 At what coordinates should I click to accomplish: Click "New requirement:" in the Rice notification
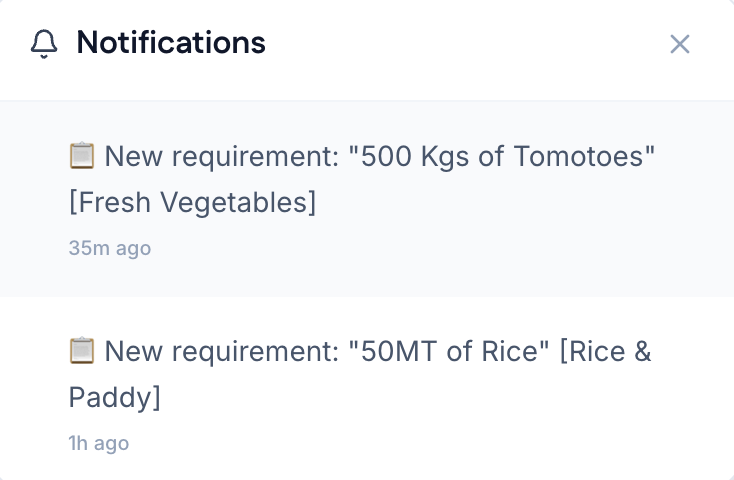click(x=218, y=352)
